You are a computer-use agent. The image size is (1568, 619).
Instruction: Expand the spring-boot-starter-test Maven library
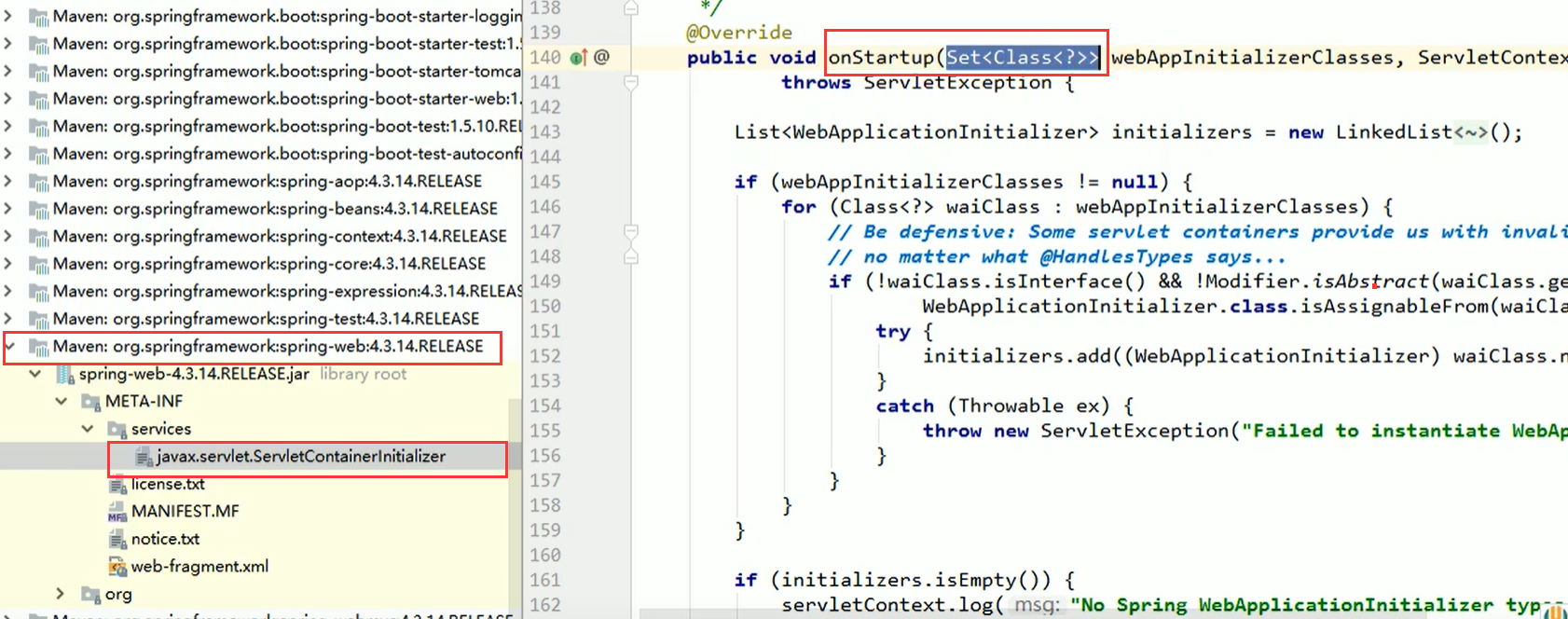point(8,44)
